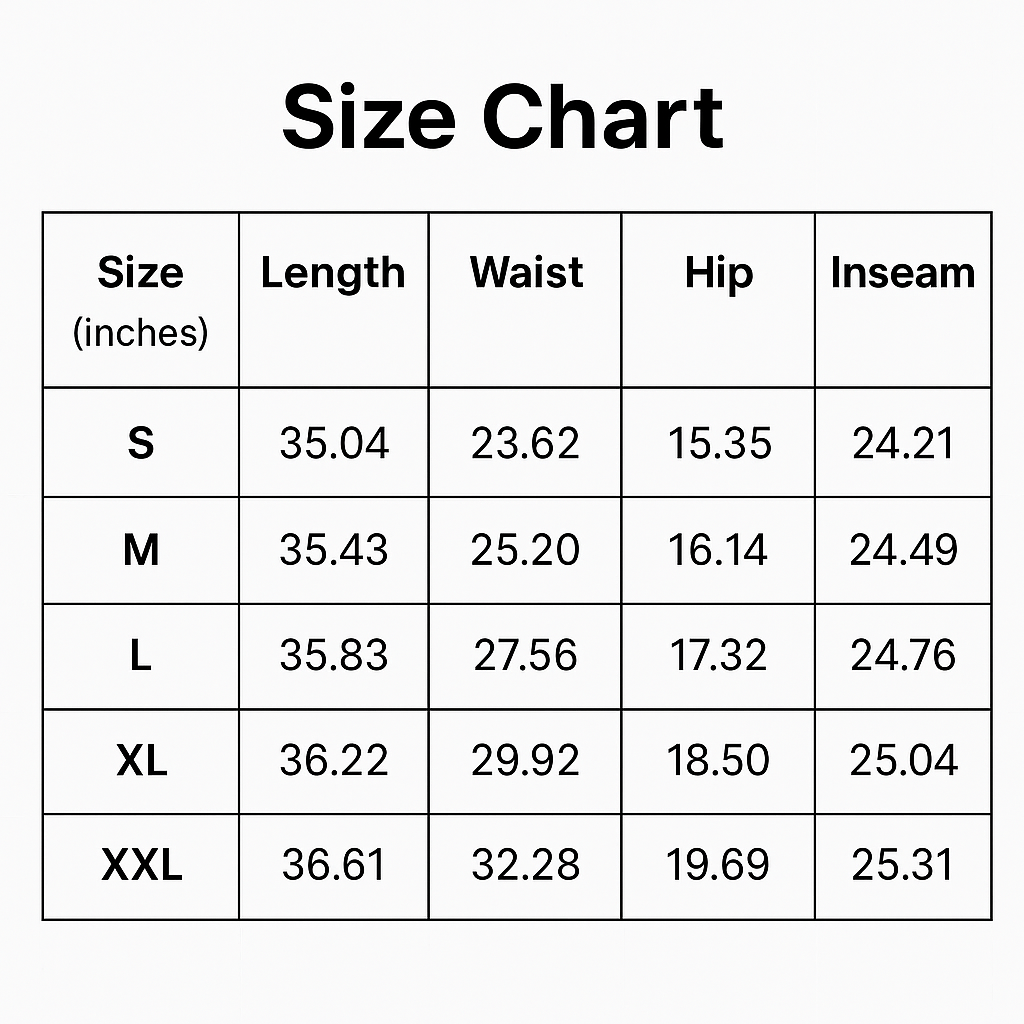This screenshot has height=1024, width=1024.
Task: Click the 36.22 length value for XL
Action: coord(333,762)
